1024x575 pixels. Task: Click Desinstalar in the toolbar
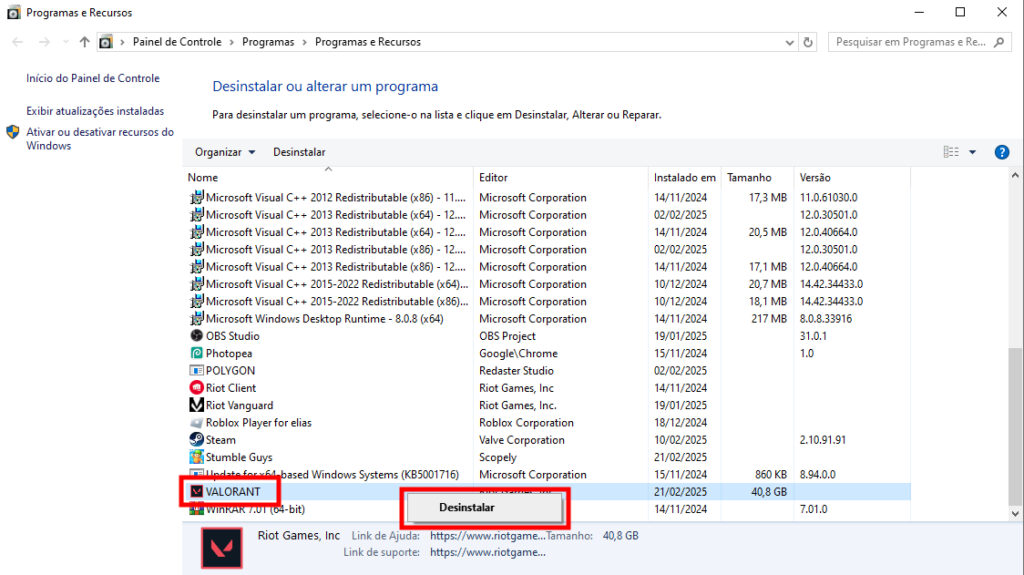[x=299, y=152]
